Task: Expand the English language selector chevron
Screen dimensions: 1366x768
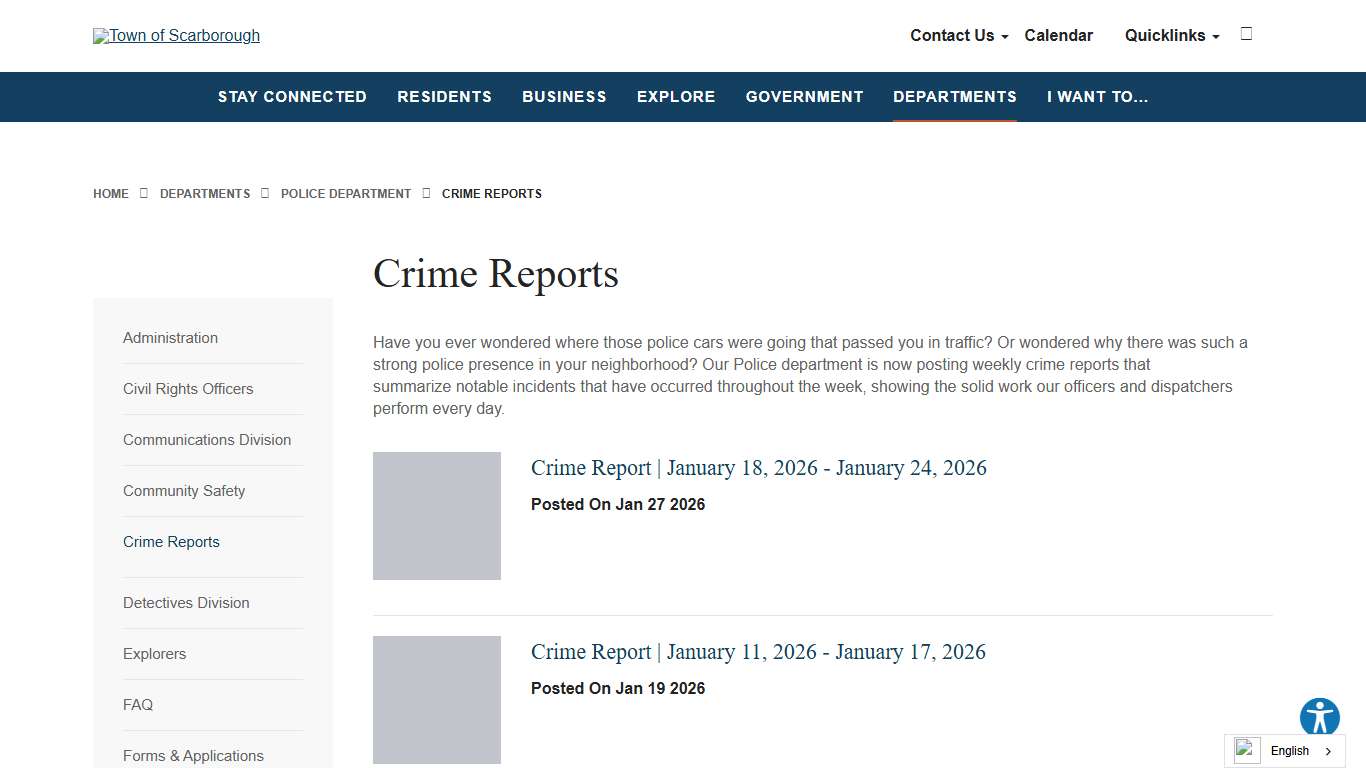Action: (1327, 751)
